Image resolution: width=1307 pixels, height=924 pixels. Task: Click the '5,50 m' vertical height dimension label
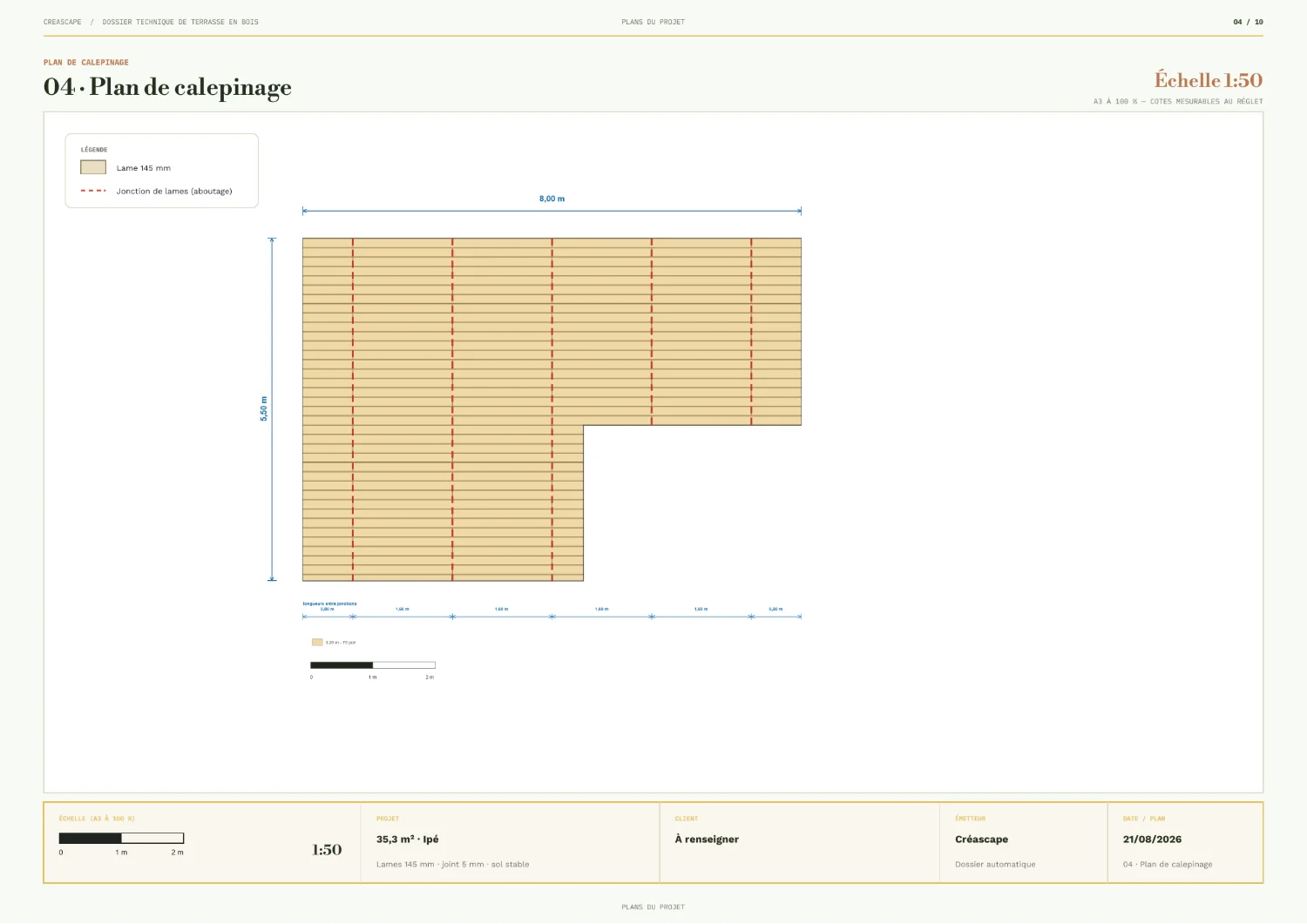pos(264,408)
